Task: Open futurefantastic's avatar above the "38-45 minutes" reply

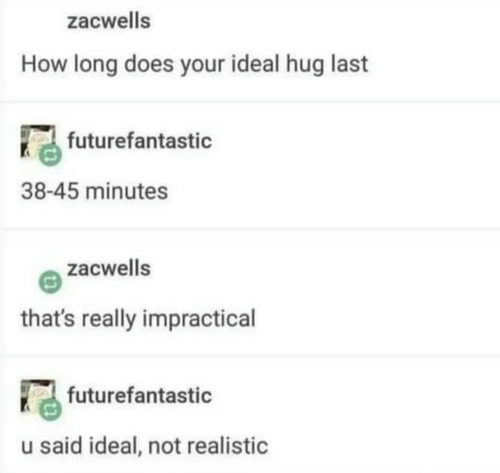Action: [38, 141]
